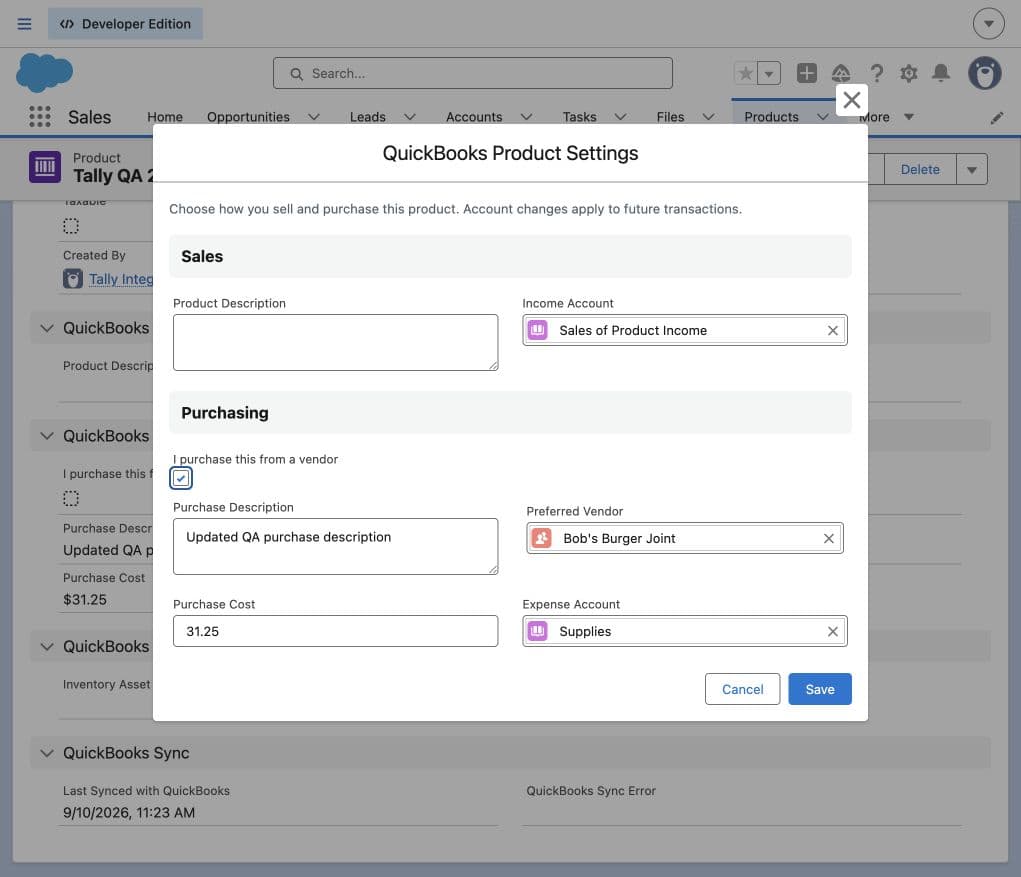This screenshot has width=1021, height=877.
Task: Click the edit navigation pencil icon
Action: [996, 118]
